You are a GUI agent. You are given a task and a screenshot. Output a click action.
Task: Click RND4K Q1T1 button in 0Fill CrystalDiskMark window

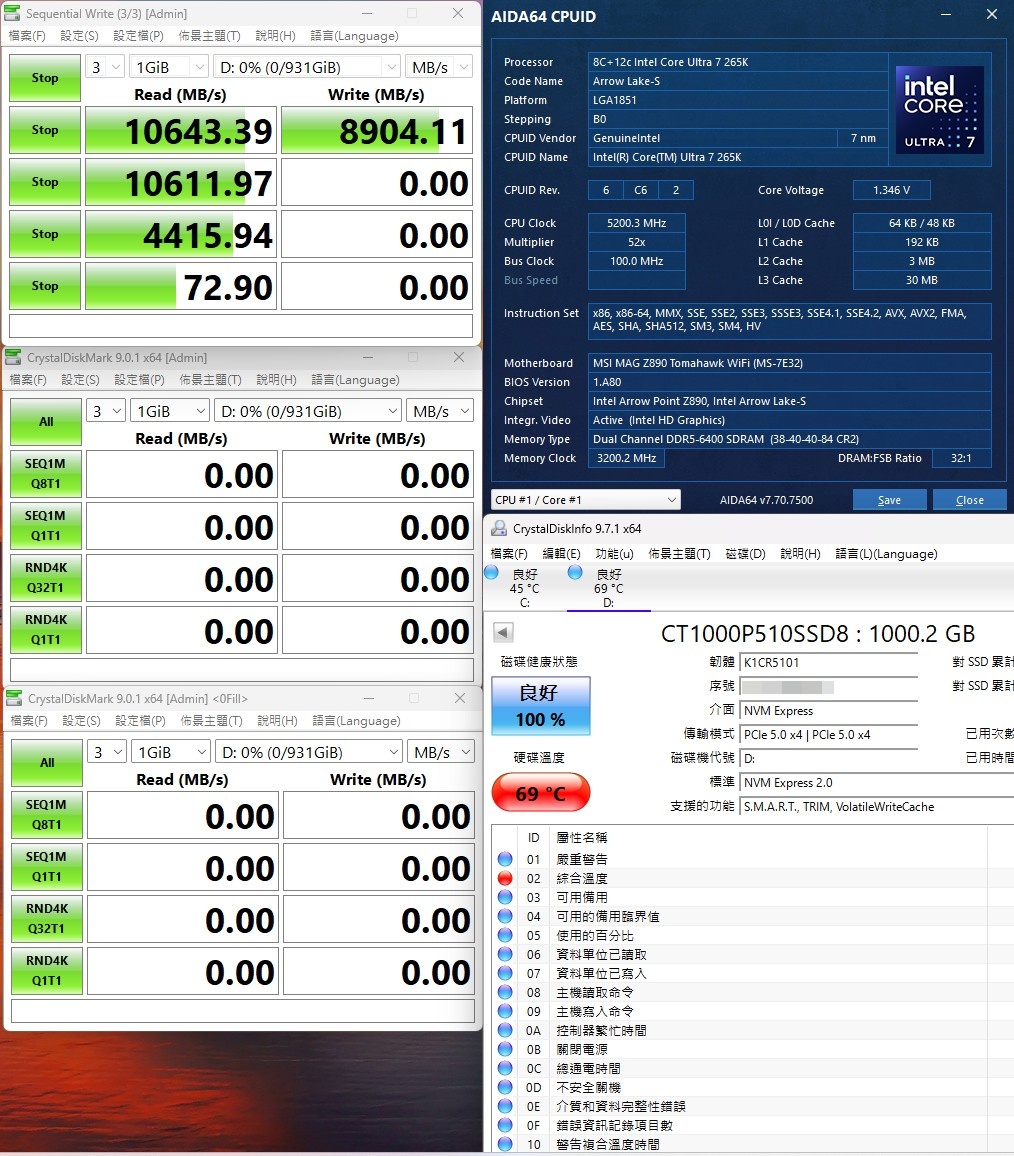[47, 970]
